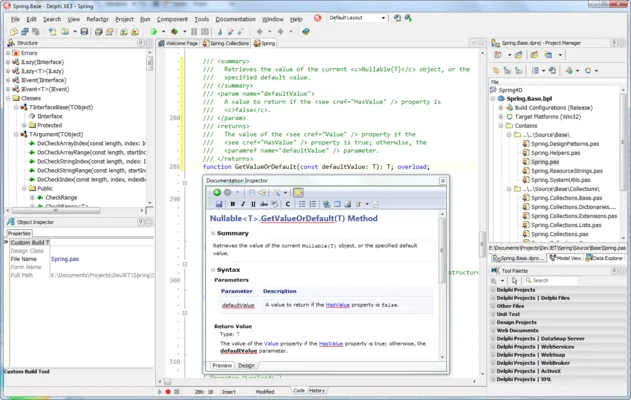Image resolution: width=631 pixels, height=400 pixels.
Task: Collapse the TArgument(TObject) class node
Action: 16,134
